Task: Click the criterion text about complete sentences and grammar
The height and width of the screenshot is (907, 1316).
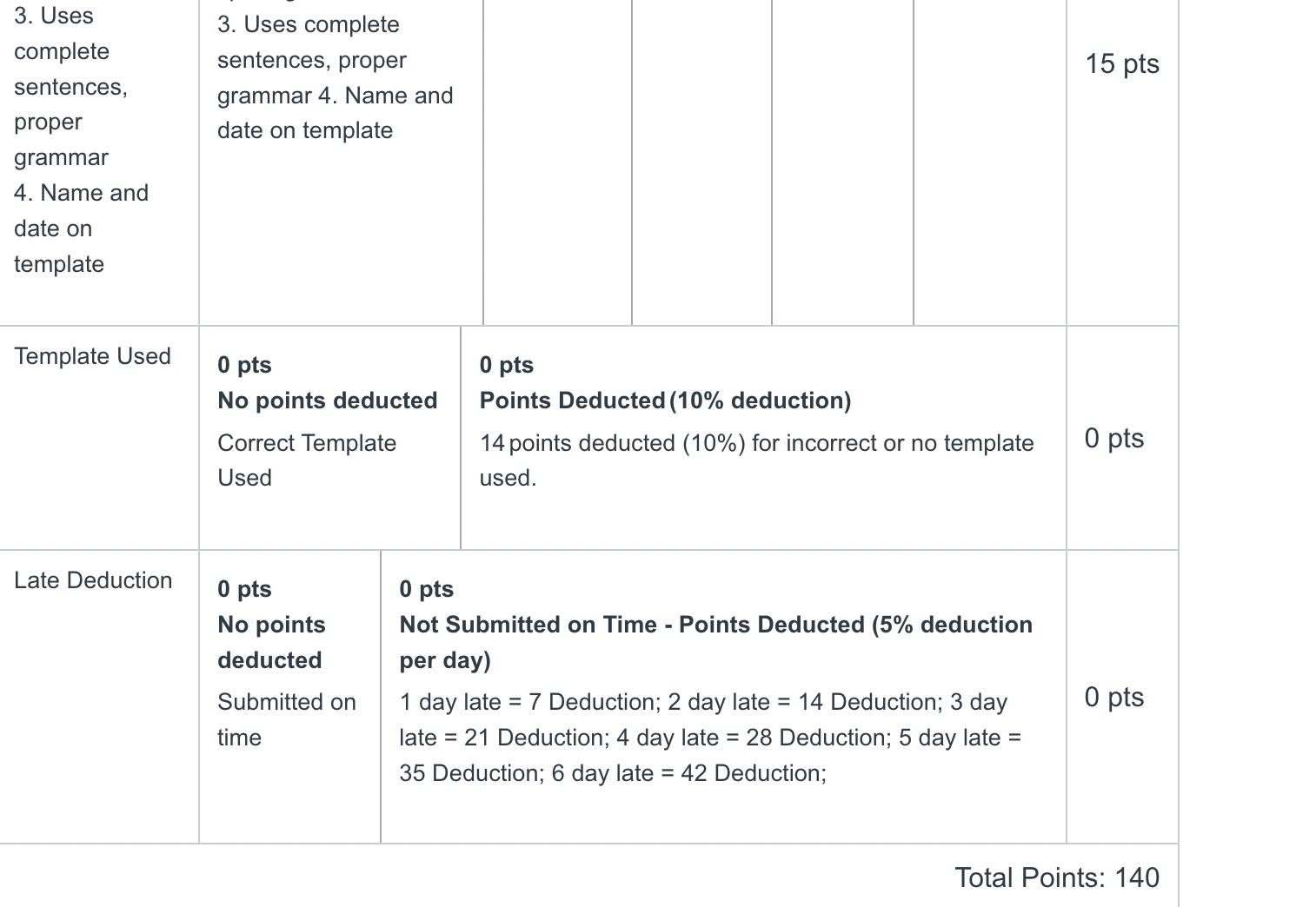Action: (70, 87)
